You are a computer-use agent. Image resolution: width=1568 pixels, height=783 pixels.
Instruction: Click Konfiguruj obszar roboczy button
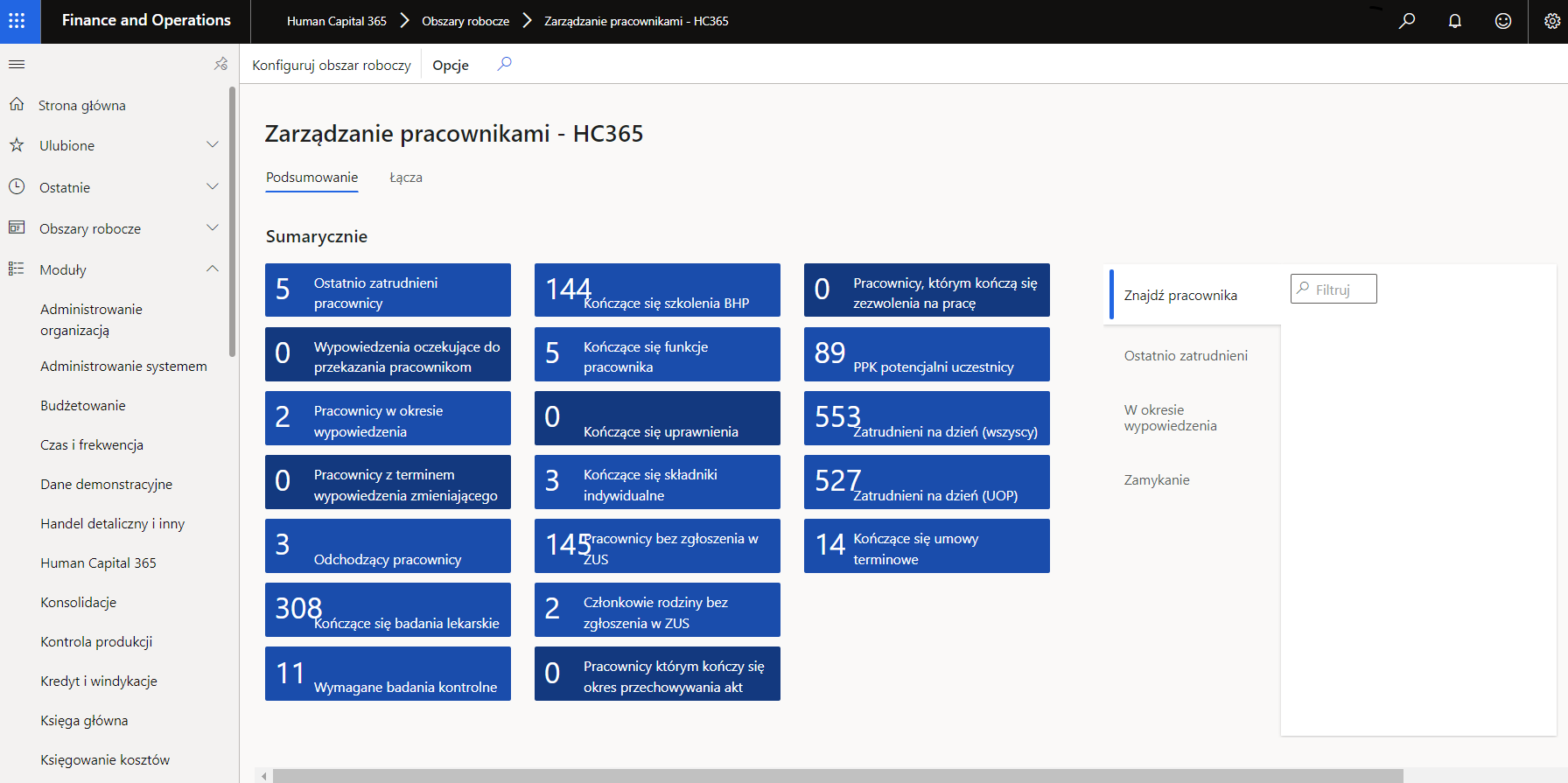(x=332, y=65)
